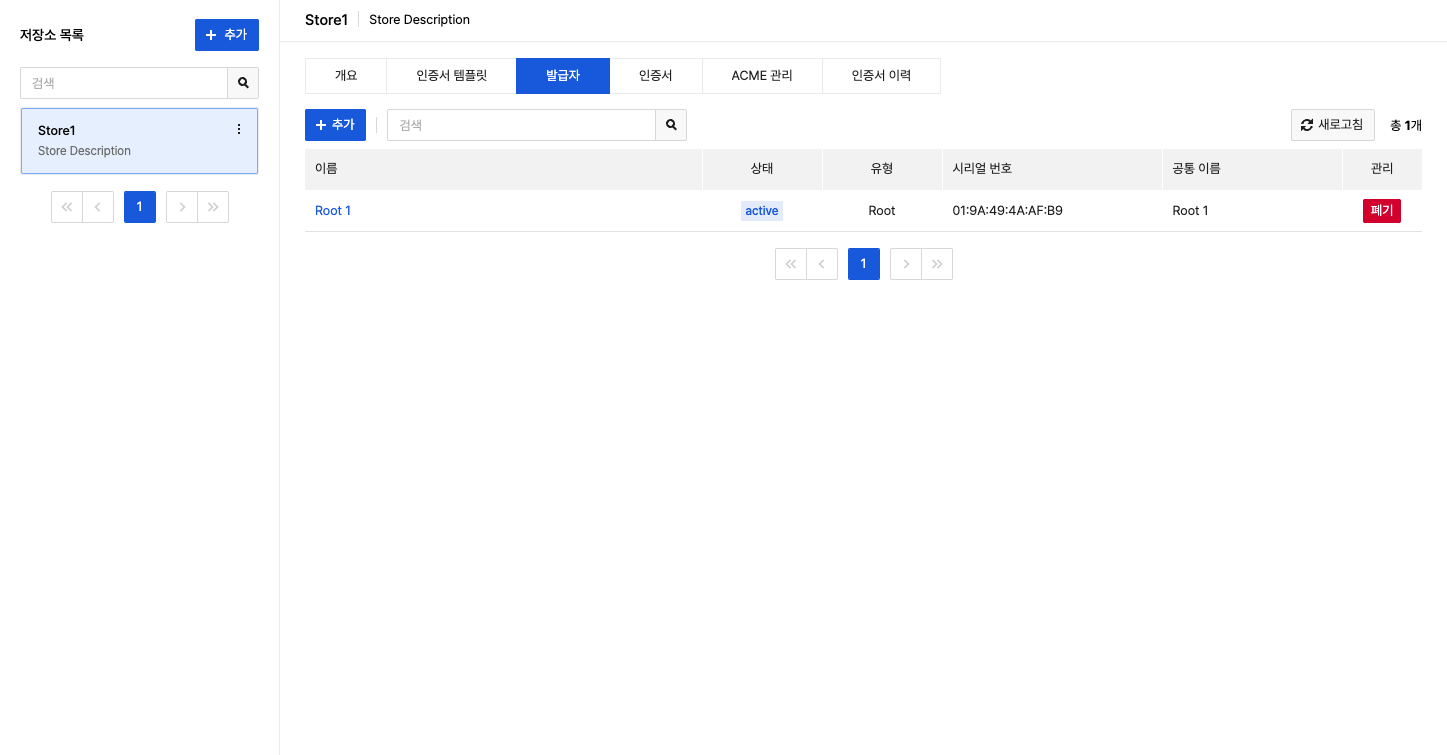Click the plus icon on the store list 추가 button
Screen dimensions: 1447x755
pyautogui.click(x=212, y=34)
